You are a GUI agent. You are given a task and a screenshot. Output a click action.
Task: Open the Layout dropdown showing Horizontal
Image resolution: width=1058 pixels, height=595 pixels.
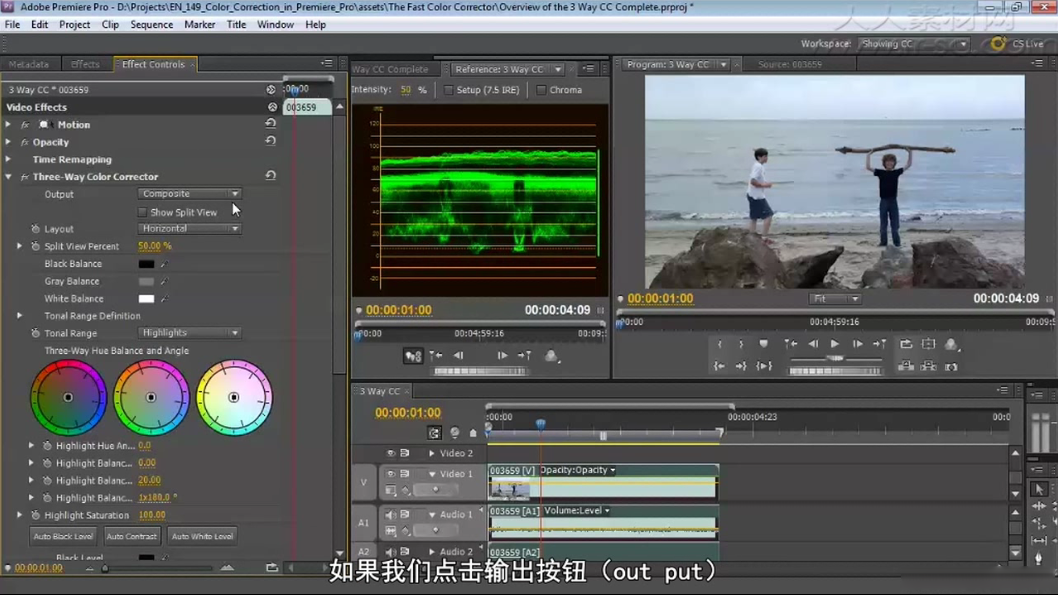(189, 229)
